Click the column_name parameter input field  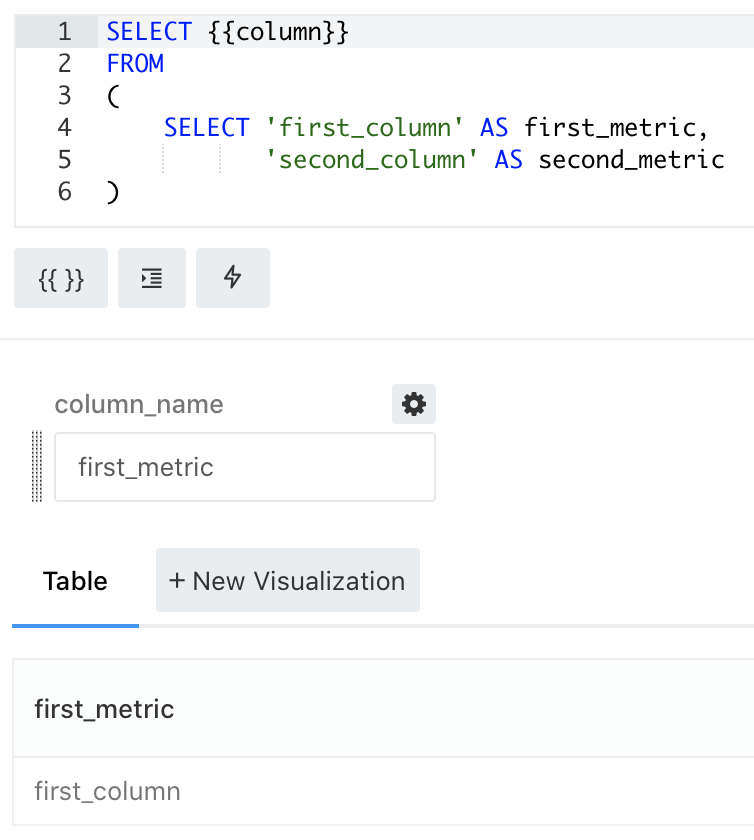244,466
